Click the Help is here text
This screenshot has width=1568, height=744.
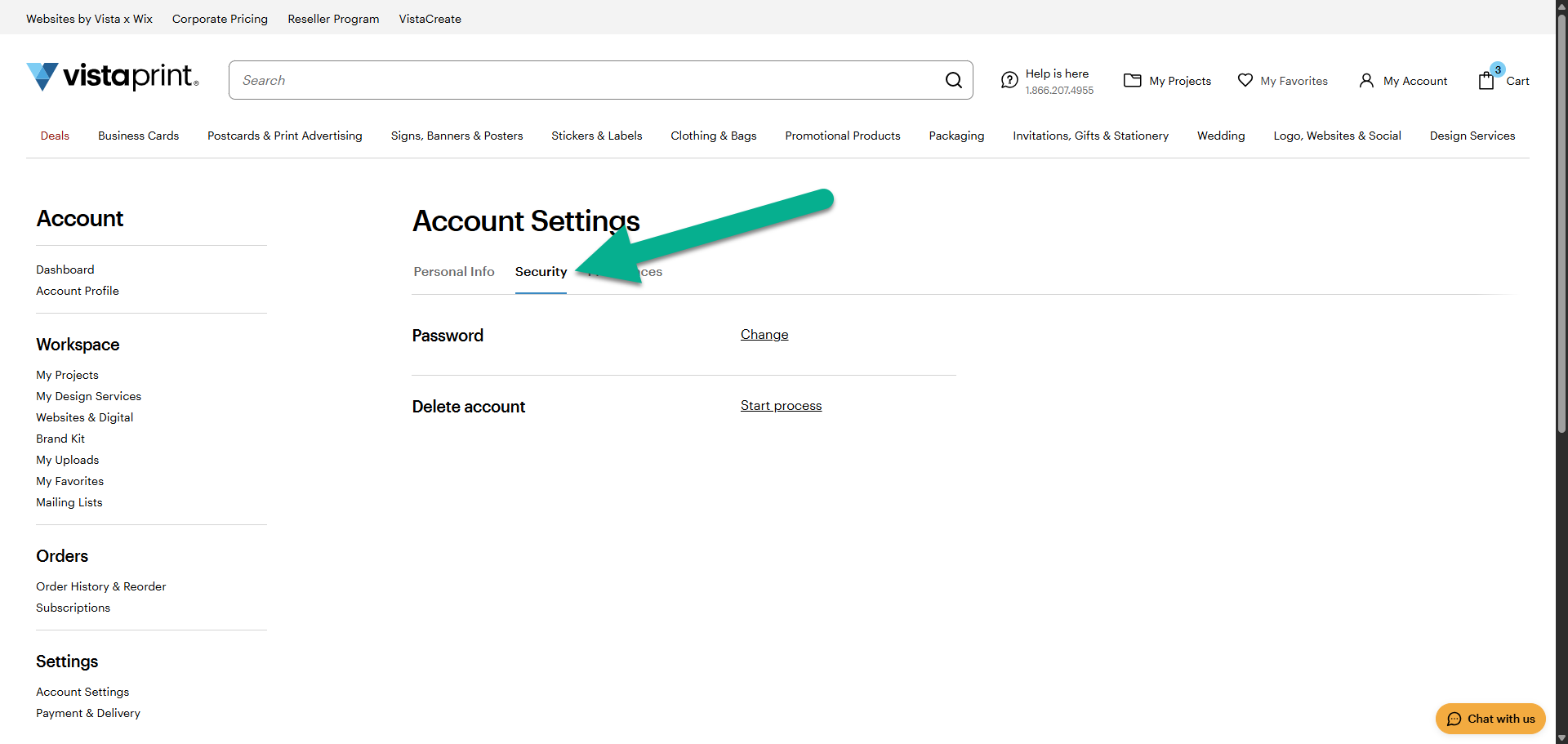pyautogui.click(x=1057, y=74)
